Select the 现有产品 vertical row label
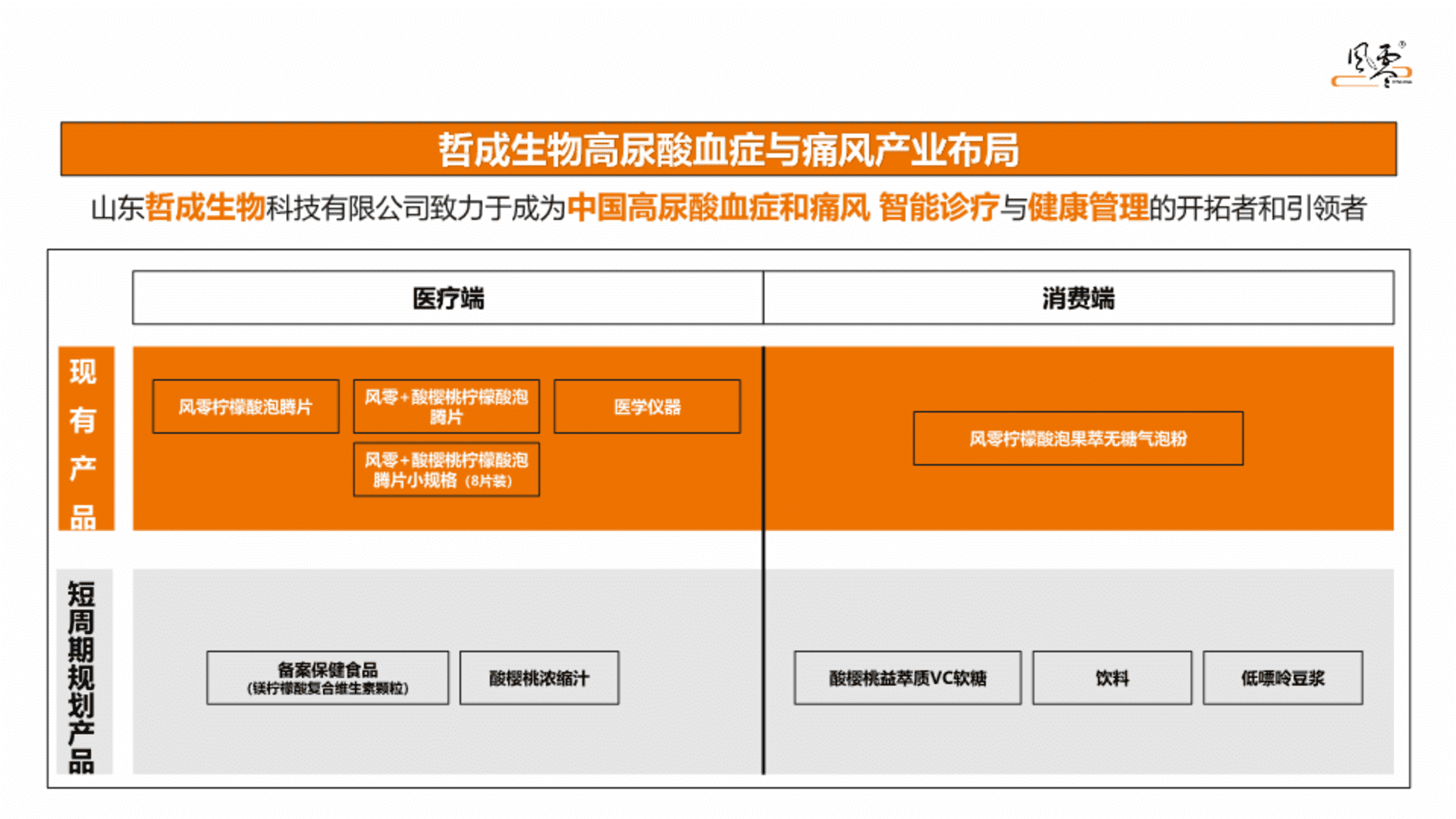Image resolution: width=1456 pixels, height=819 pixels. coord(85,438)
